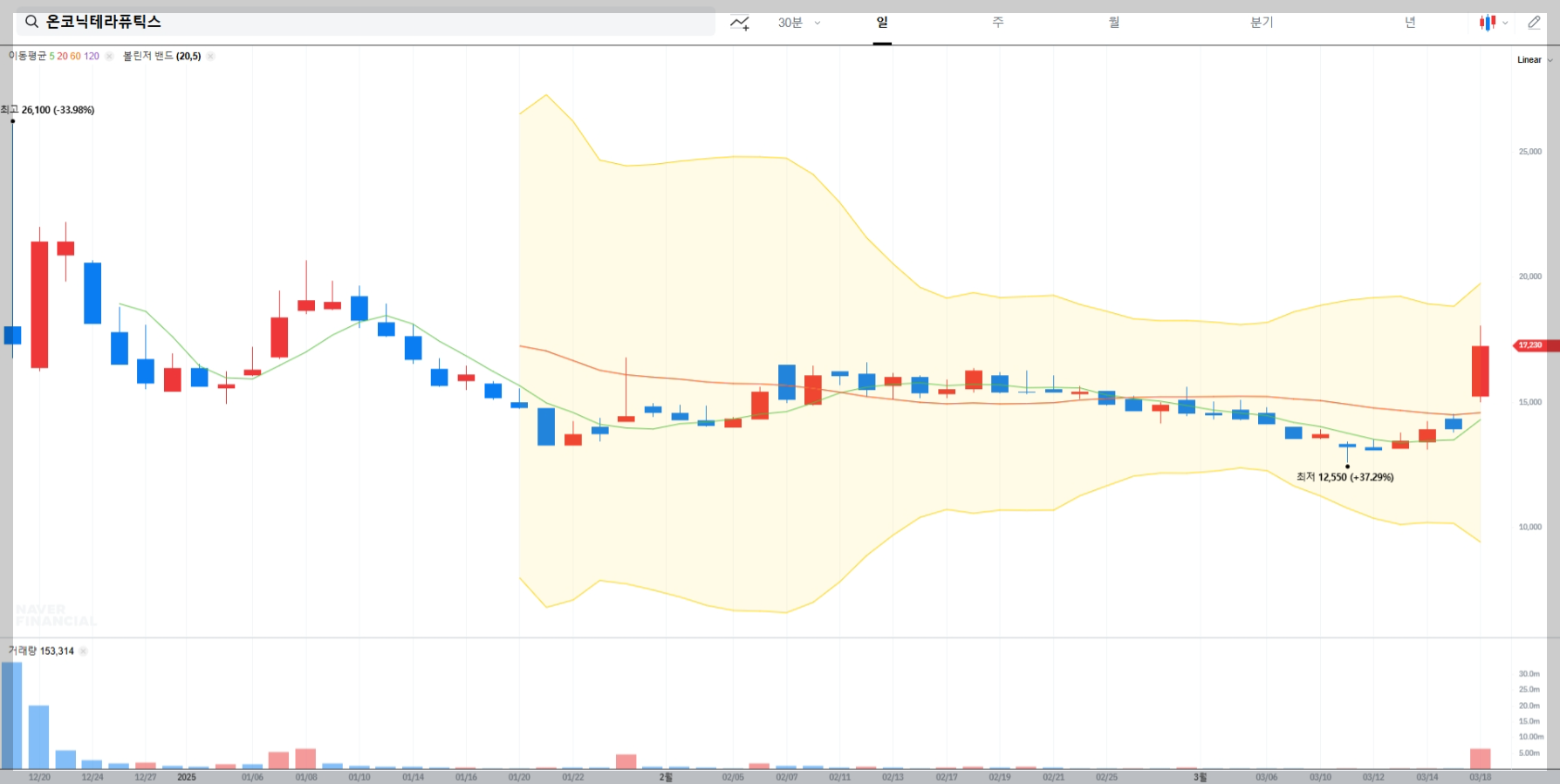This screenshot has width=1560, height=784.
Task: Remove the 이동평균 moving average indicator
Action: coord(109,56)
